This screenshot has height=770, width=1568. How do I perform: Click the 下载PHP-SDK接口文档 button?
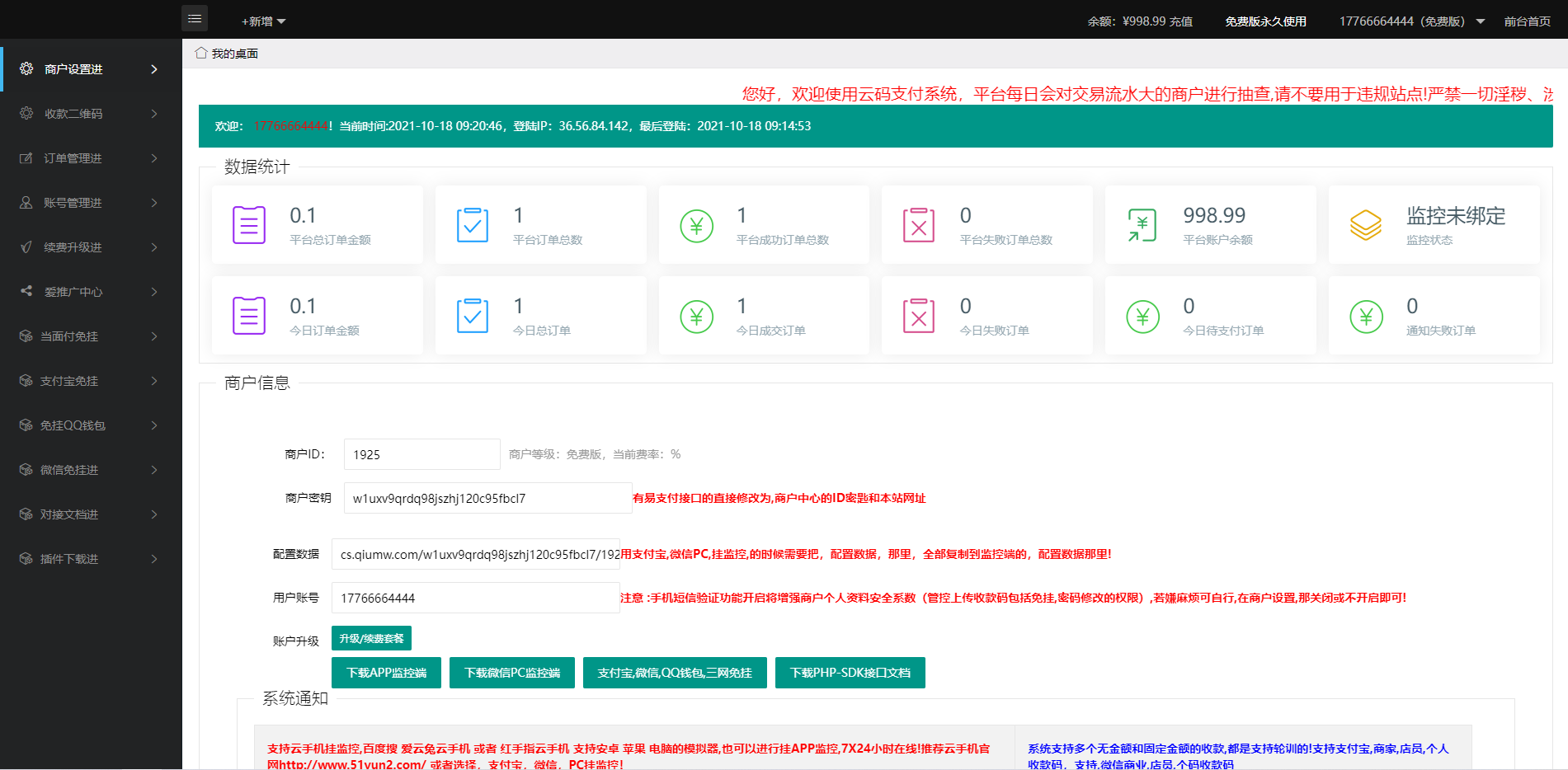click(x=850, y=673)
